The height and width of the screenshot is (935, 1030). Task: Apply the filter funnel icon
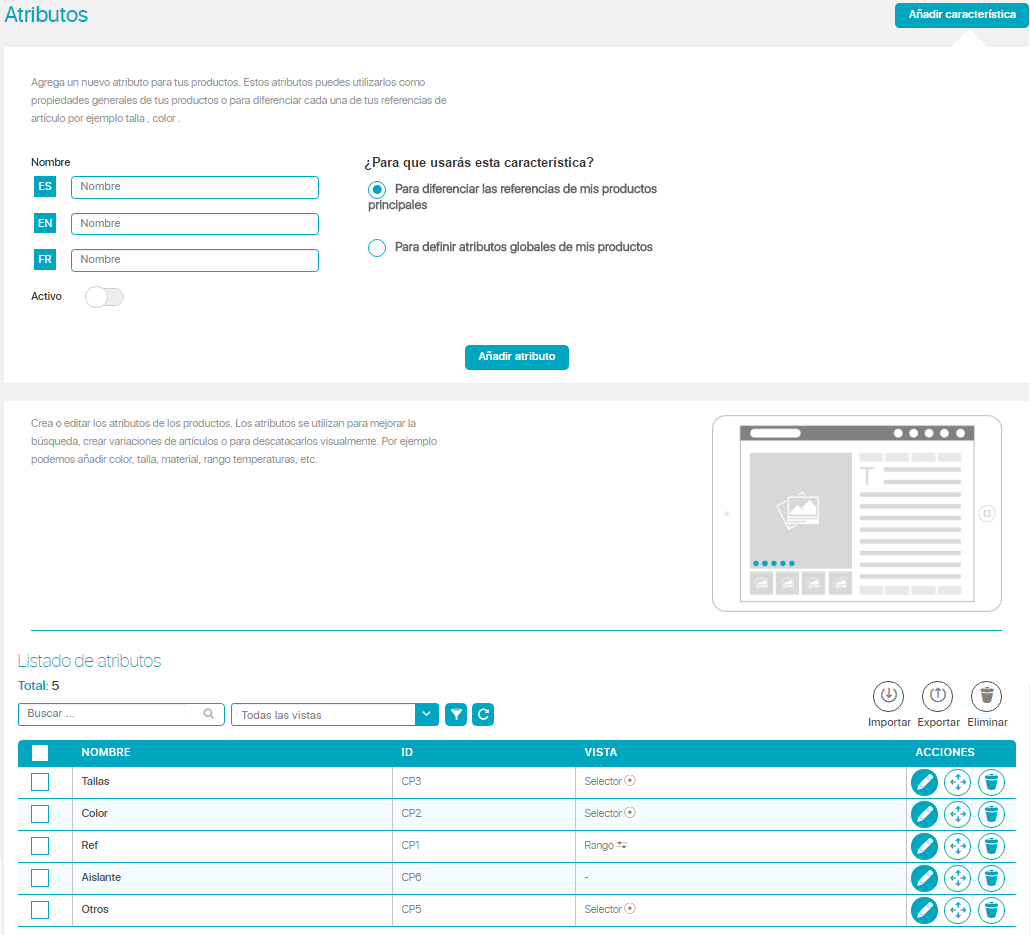tap(456, 714)
